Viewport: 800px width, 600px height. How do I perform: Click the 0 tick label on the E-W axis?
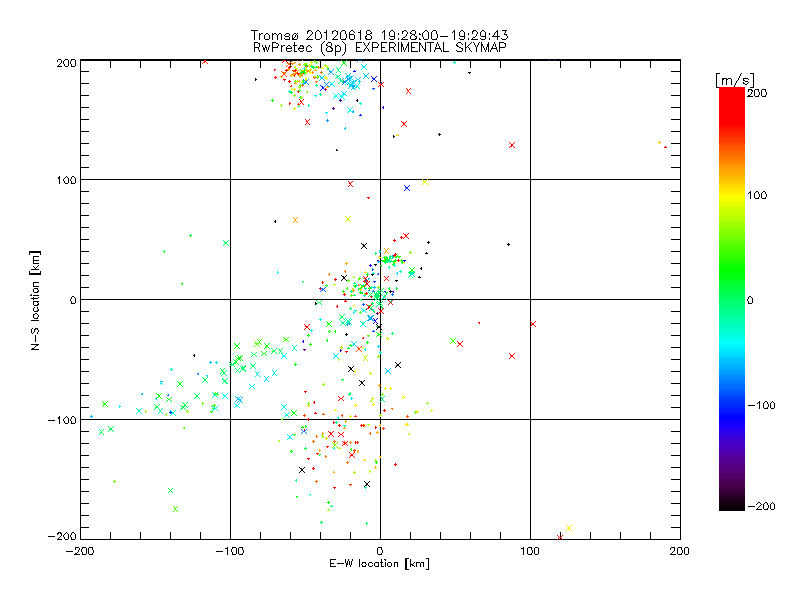(380, 551)
